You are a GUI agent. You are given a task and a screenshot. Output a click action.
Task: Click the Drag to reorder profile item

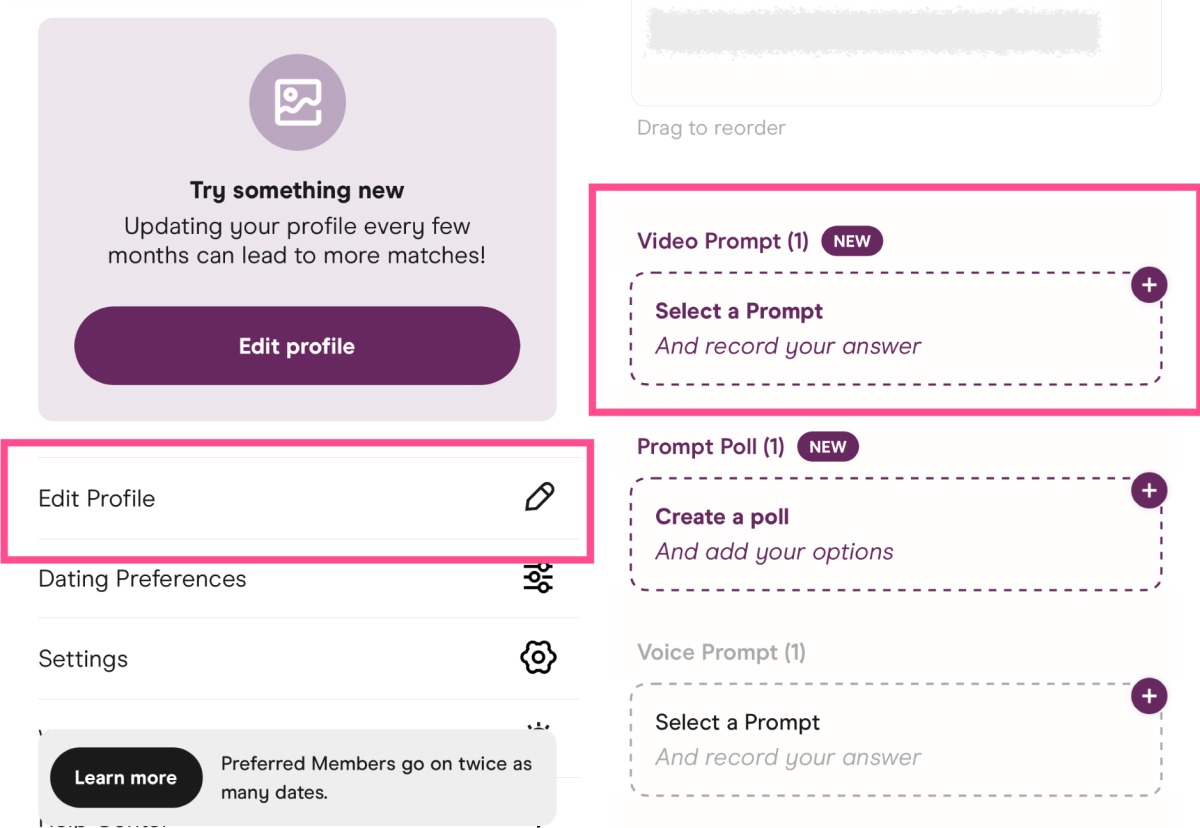click(710, 128)
